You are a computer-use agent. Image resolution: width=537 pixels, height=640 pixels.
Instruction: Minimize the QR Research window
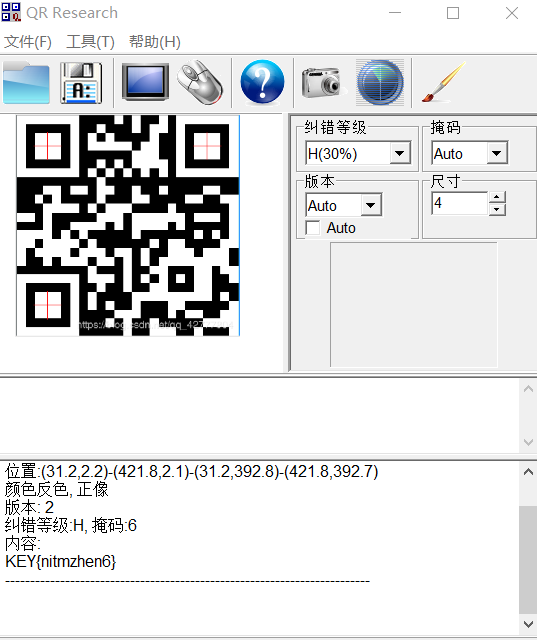click(395, 13)
